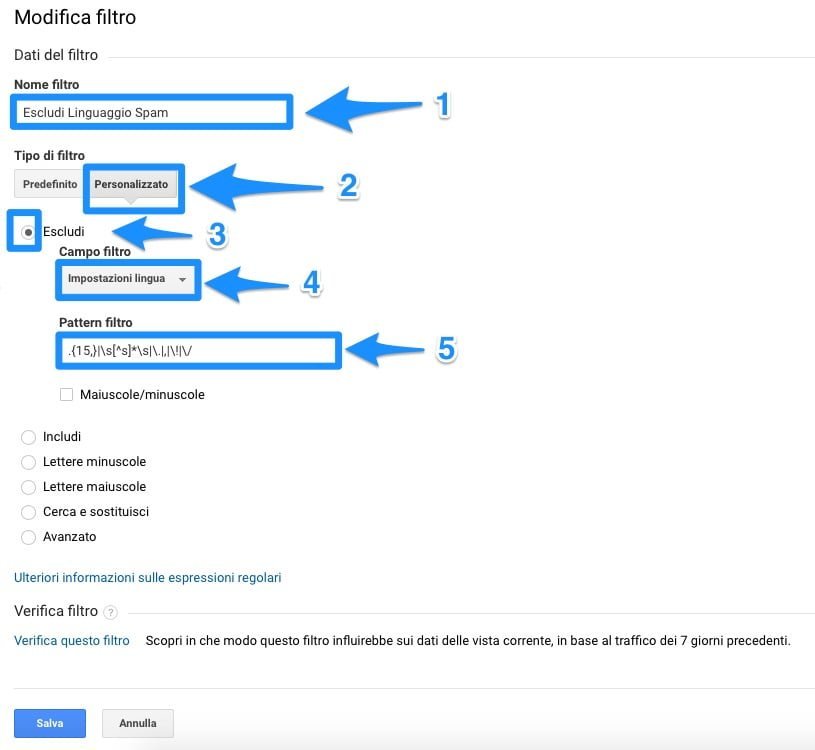Choose the Avanzato filter type
This screenshot has width=815, height=750.
pos(28,537)
